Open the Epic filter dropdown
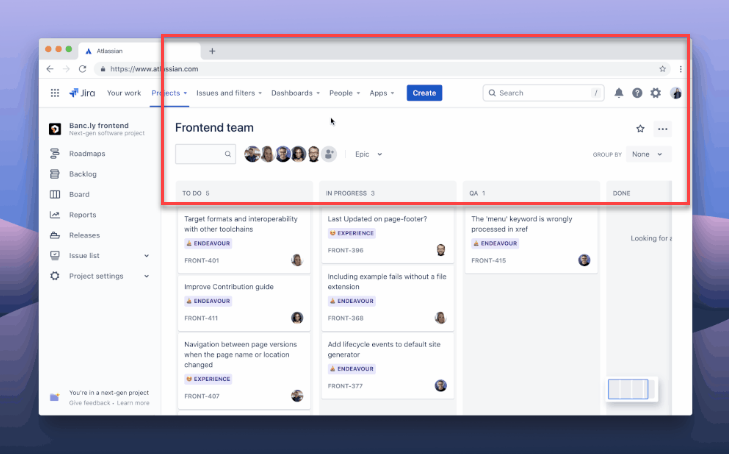Screen dimensions: 729x454 (x=369, y=154)
